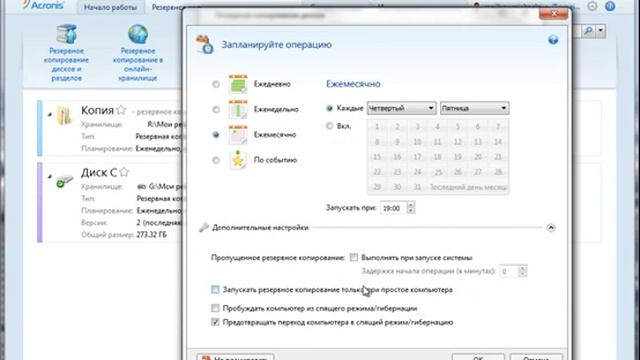The image size is (640, 360).
Task: Pick day 10 in month calendar grid
Action: coord(417,142)
